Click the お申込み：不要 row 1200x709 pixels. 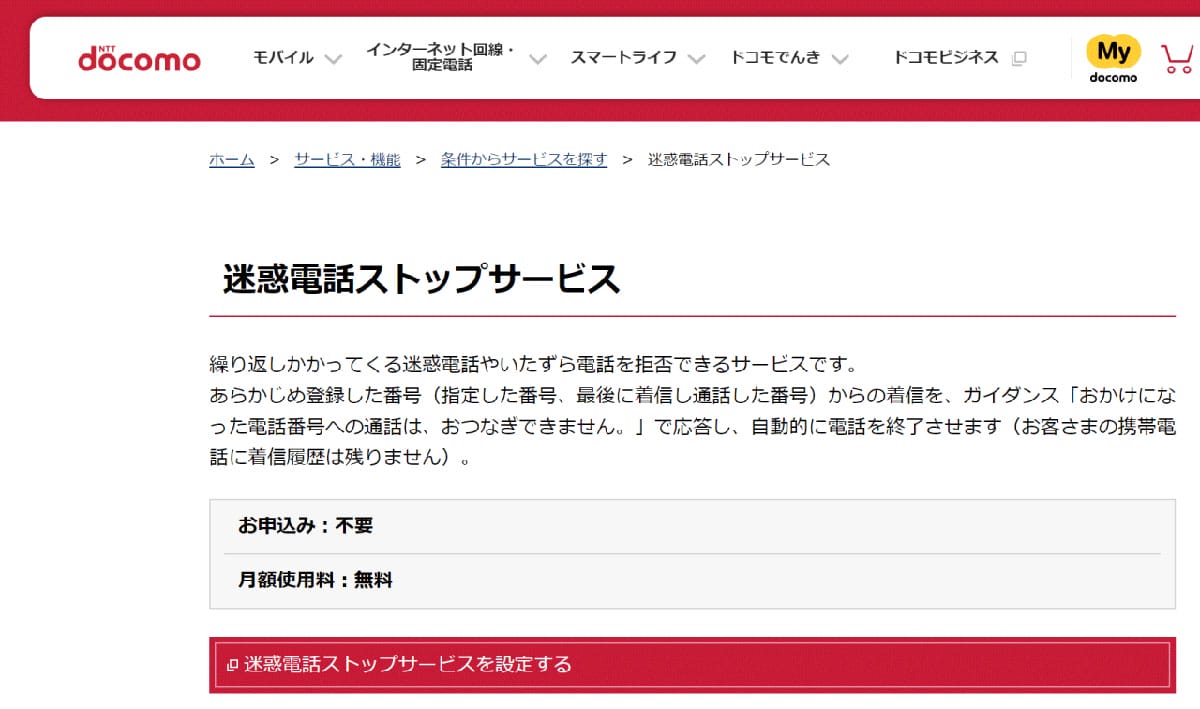click(692, 526)
